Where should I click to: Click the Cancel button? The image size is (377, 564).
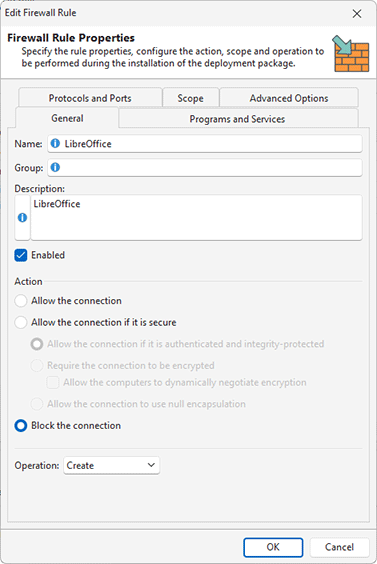pyautogui.click(x=339, y=547)
